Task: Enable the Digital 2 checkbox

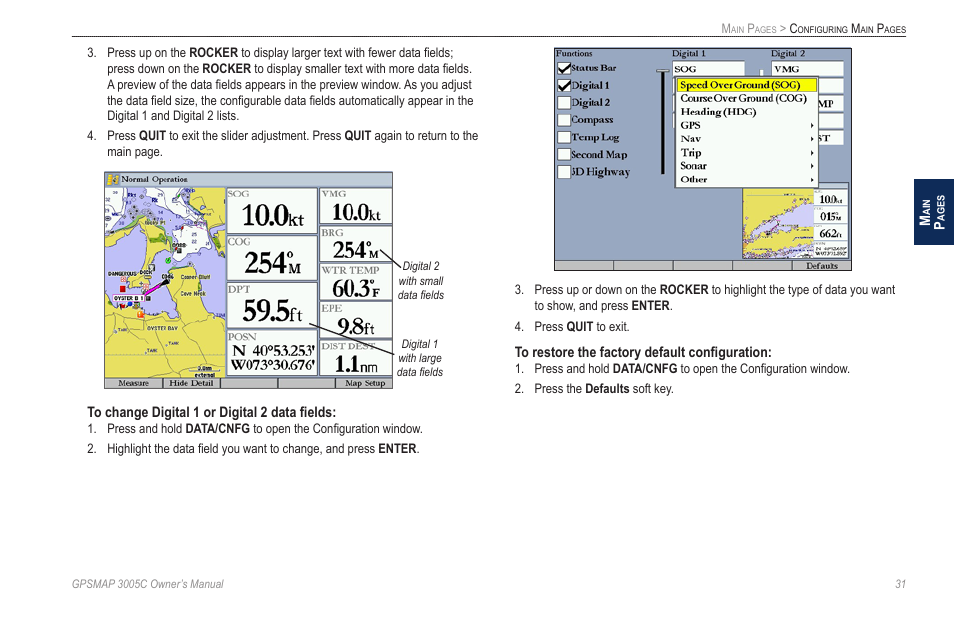Action: coord(564,103)
